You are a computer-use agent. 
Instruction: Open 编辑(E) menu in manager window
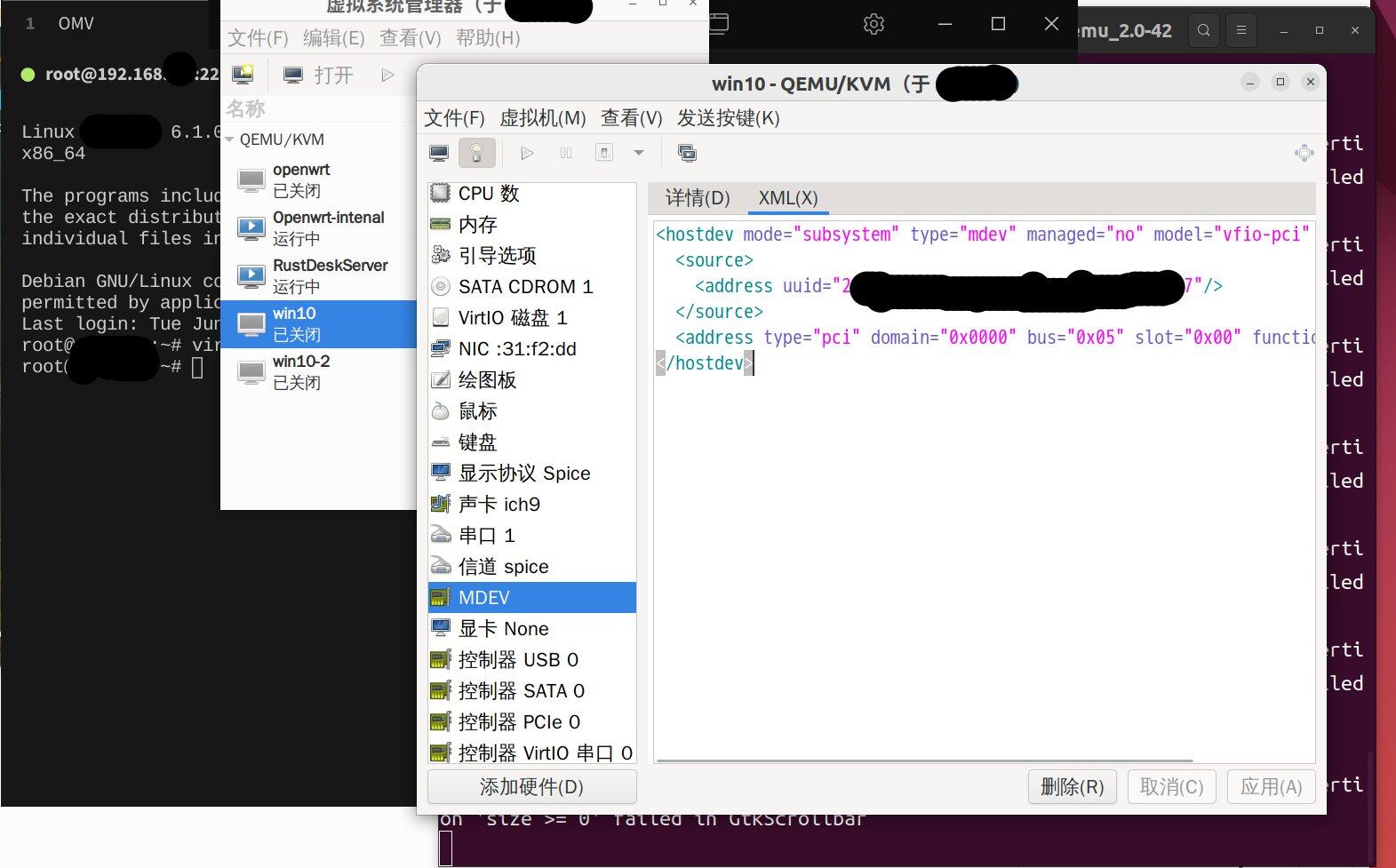click(333, 38)
